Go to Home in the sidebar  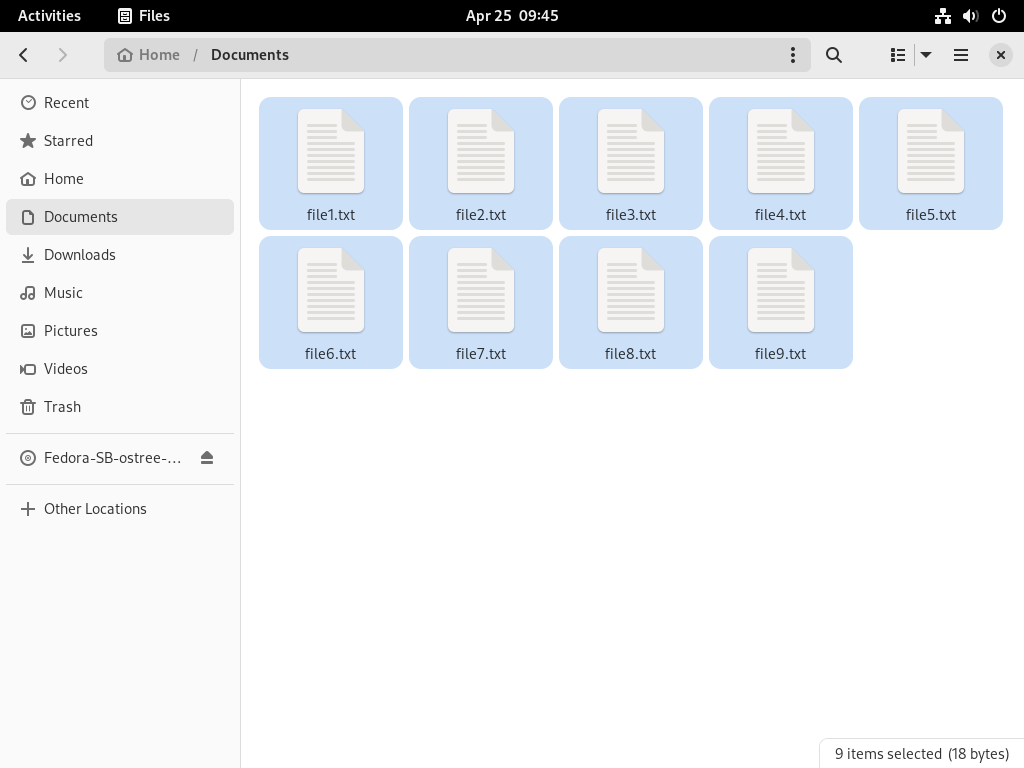pos(120,178)
